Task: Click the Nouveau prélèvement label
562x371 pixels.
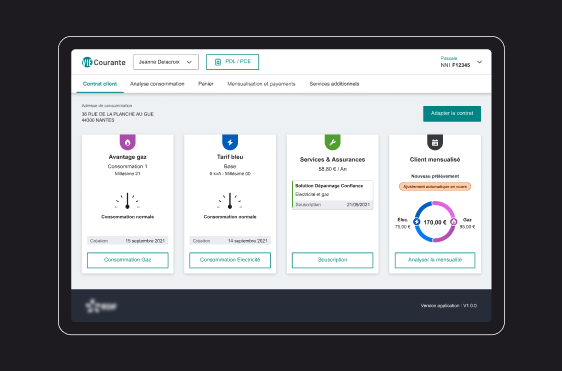Action: tap(435, 176)
